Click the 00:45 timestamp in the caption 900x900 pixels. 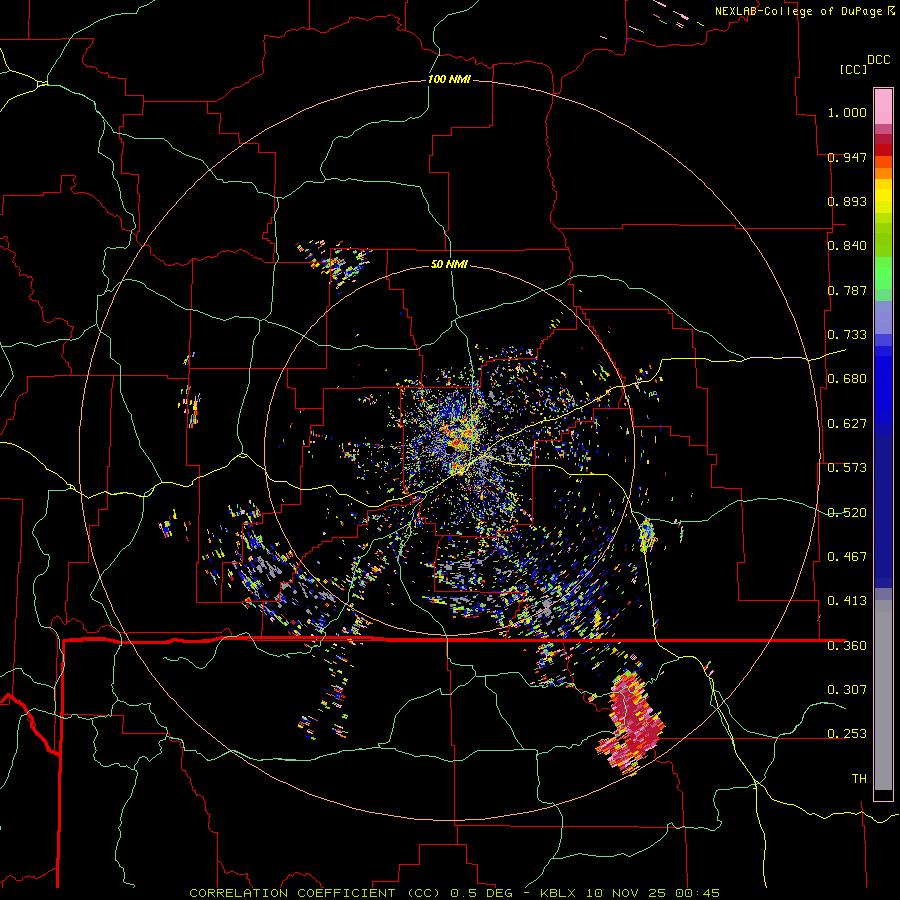(697, 893)
